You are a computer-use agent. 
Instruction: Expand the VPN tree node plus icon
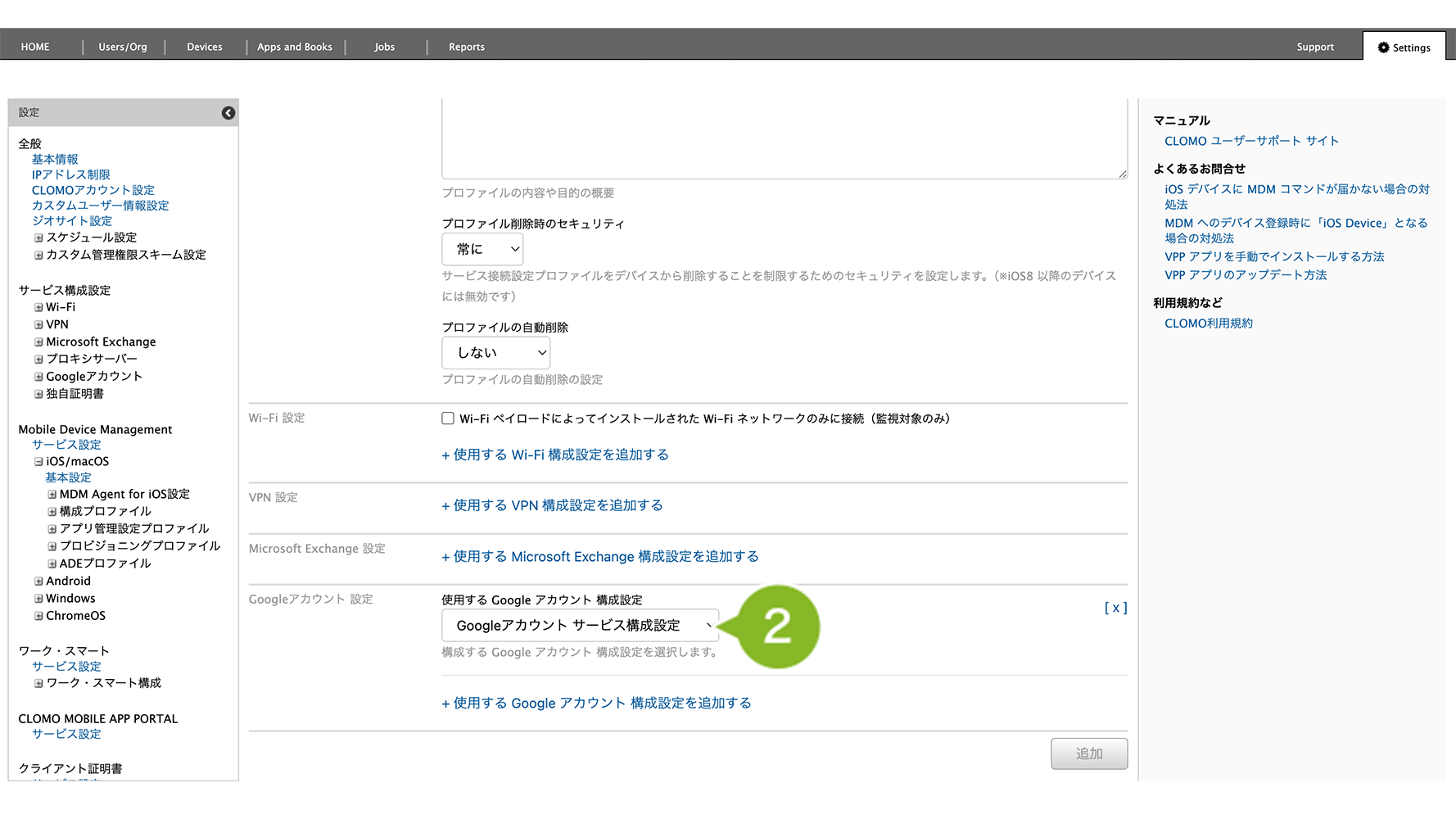point(38,325)
